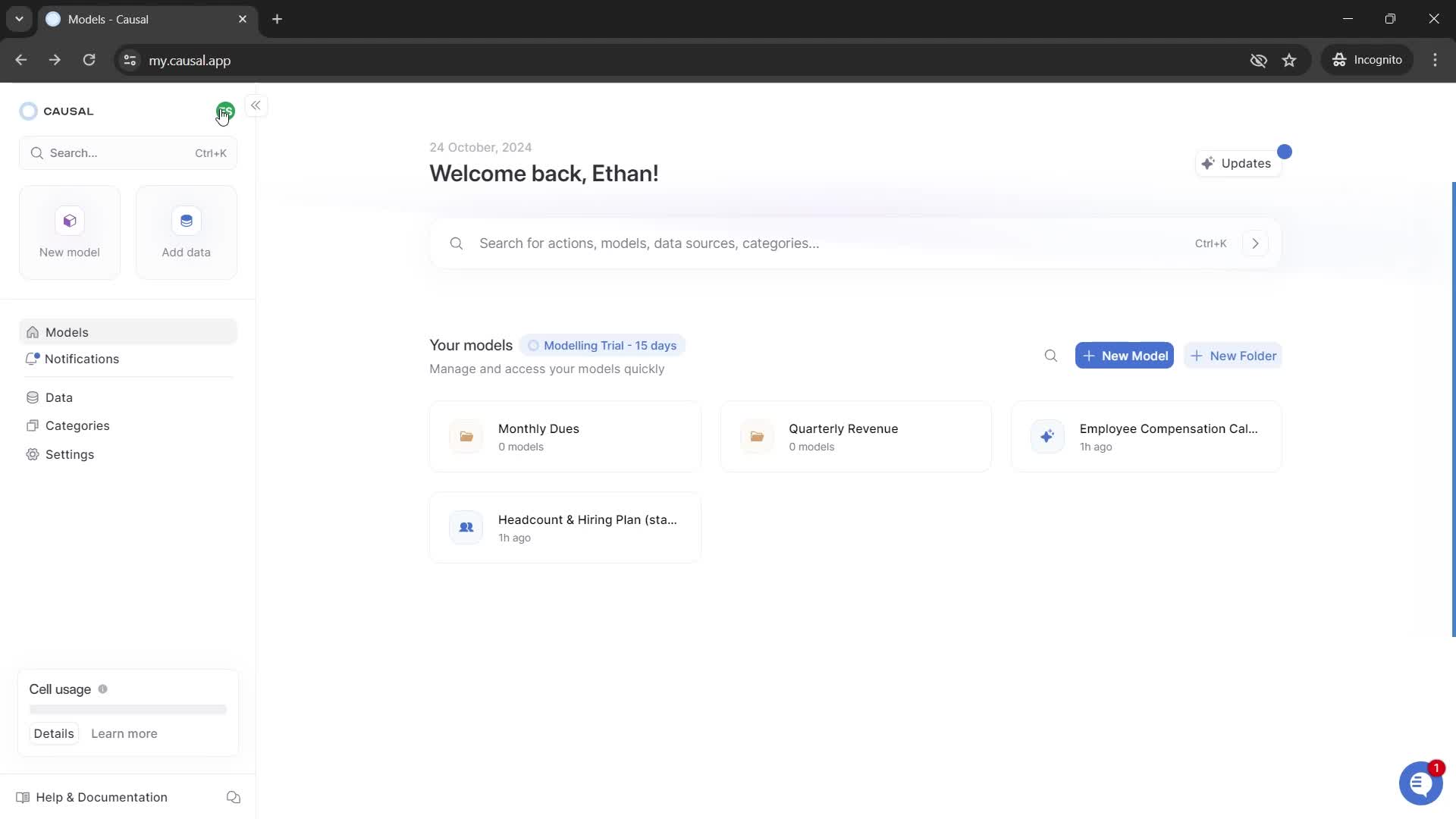This screenshot has height=819, width=1456.
Task: Click the Add data icon button
Action: coord(186,221)
